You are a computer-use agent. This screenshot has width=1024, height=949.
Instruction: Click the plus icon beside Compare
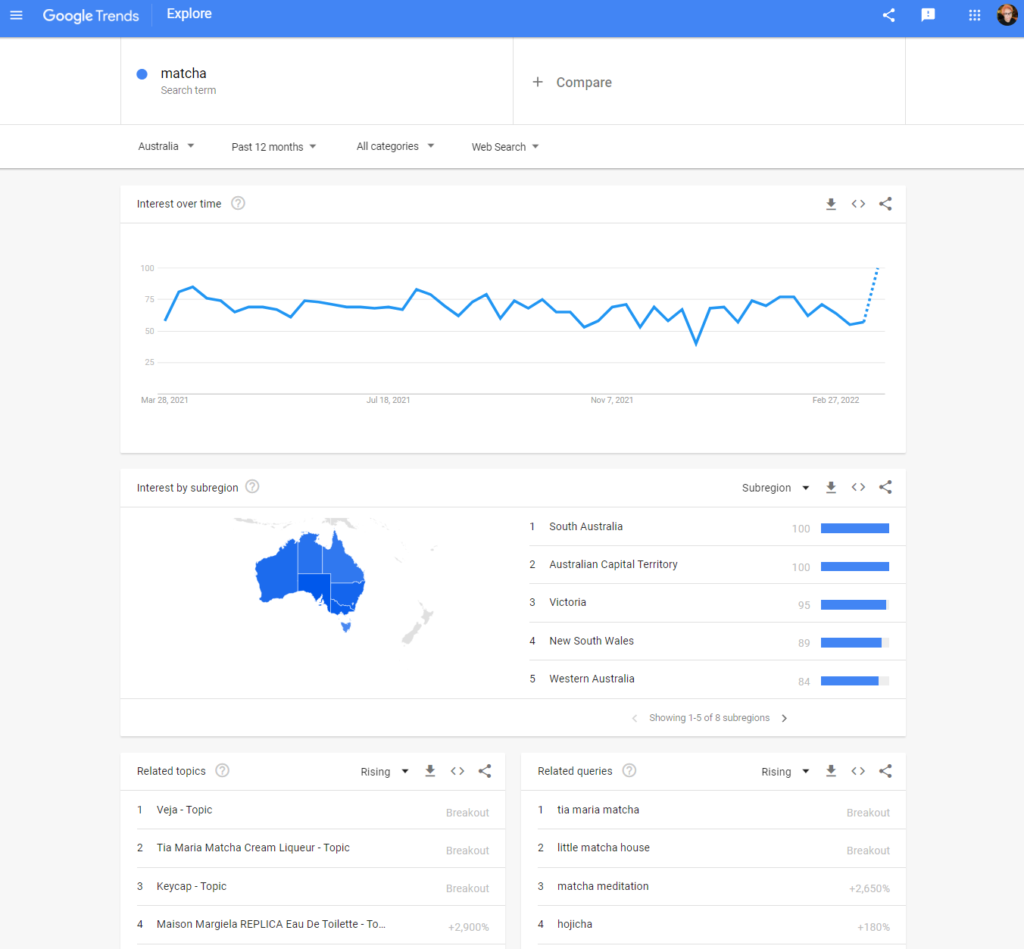(x=537, y=82)
